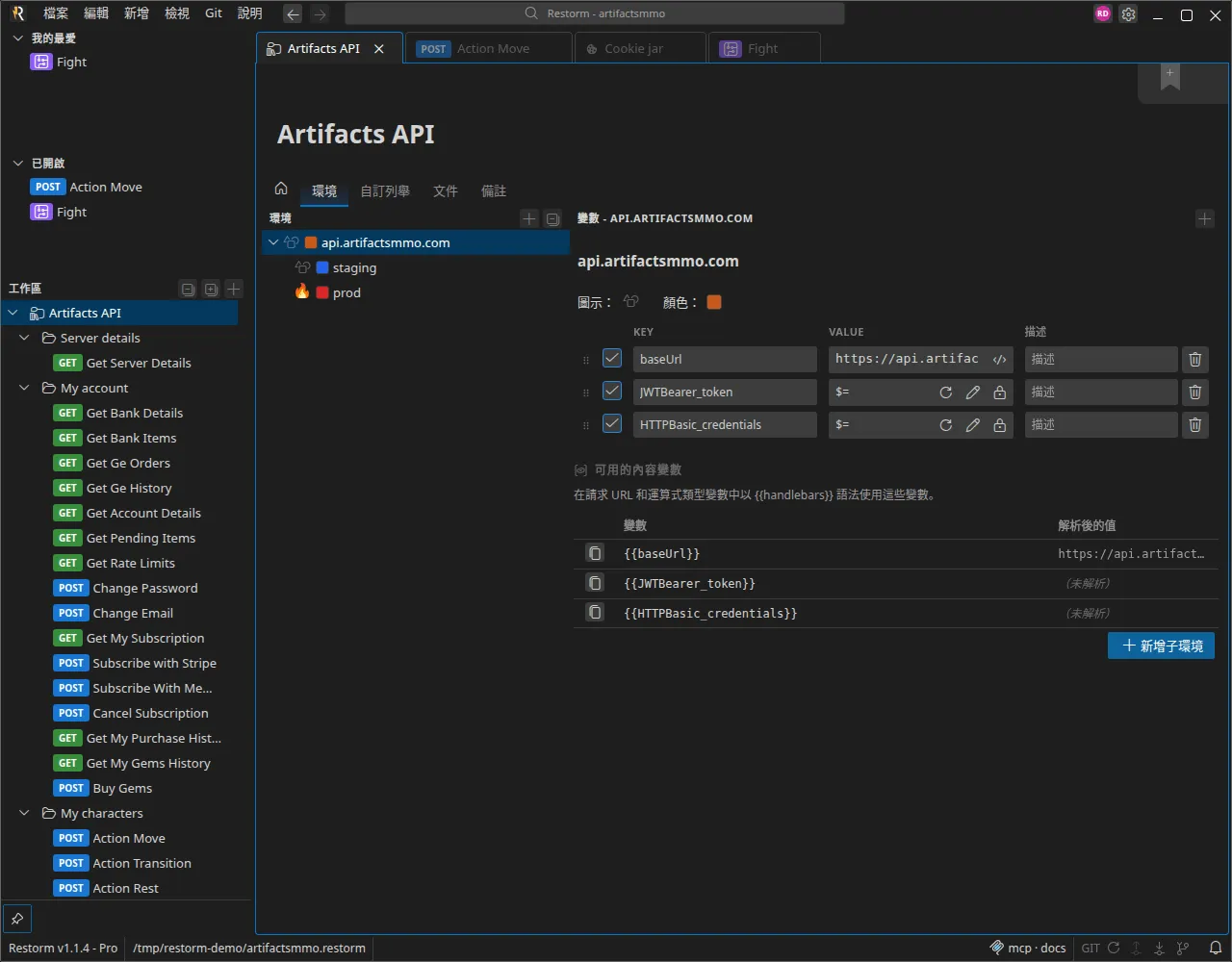Collapse the api.artifactsmmo.com environment node
This screenshot has width=1232, height=962.
point(273,243)
